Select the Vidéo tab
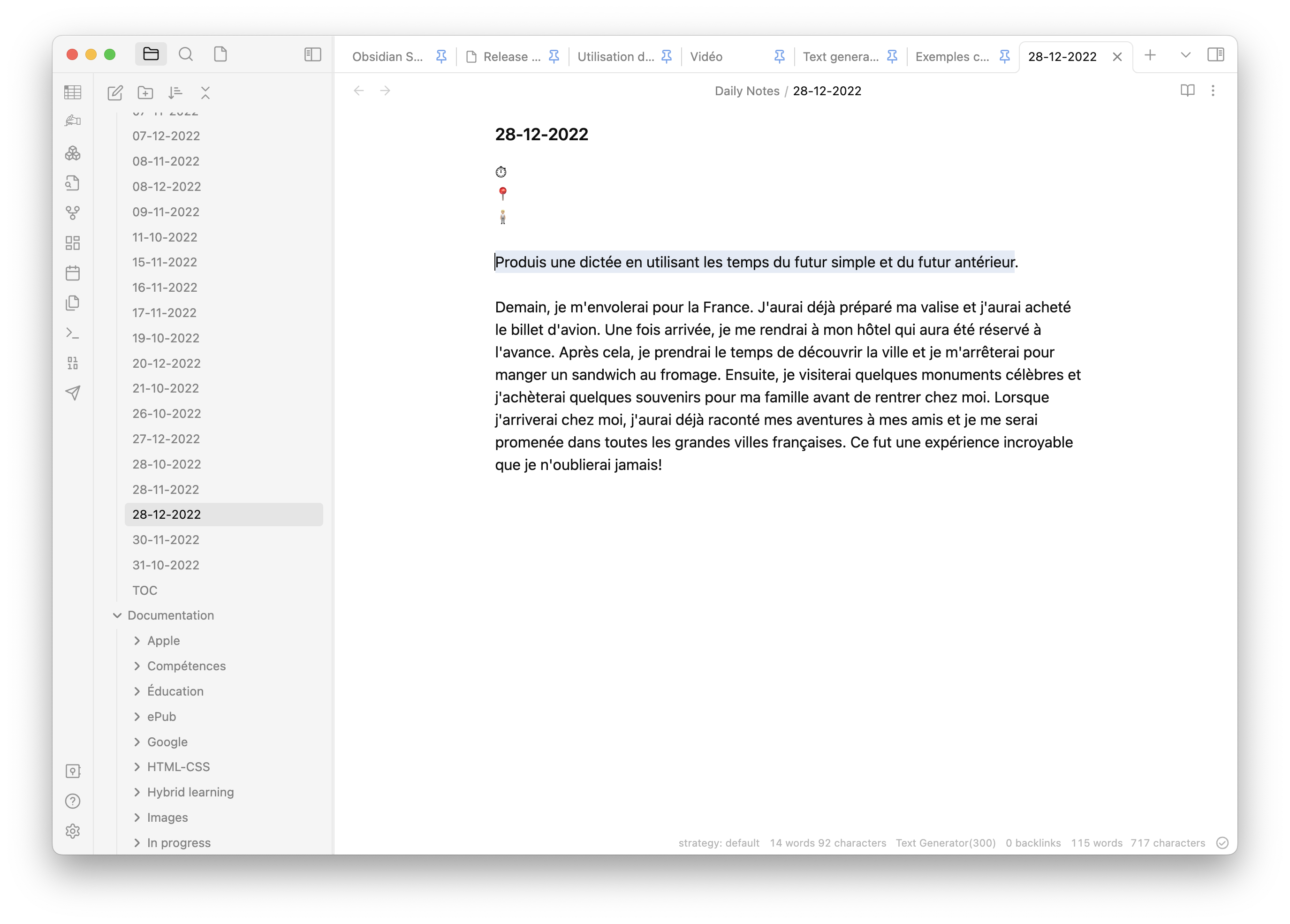This screenshot has height=924, width=1290. tap(706, 55)
